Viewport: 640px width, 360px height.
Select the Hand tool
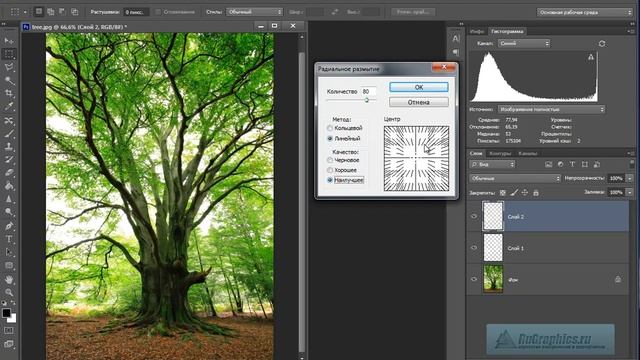click(x=9, y=280)
